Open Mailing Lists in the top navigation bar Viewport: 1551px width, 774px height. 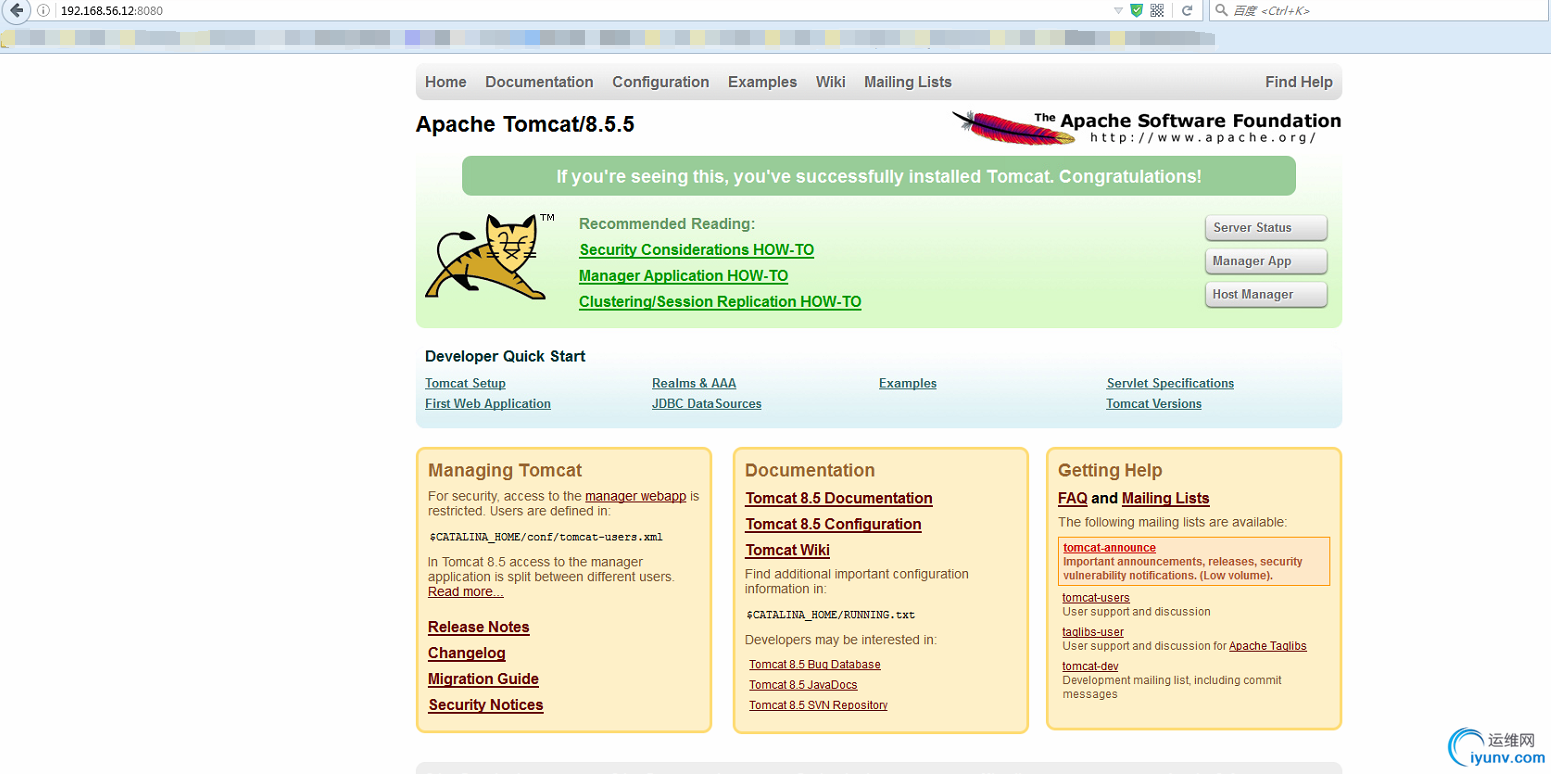point(908,82)
